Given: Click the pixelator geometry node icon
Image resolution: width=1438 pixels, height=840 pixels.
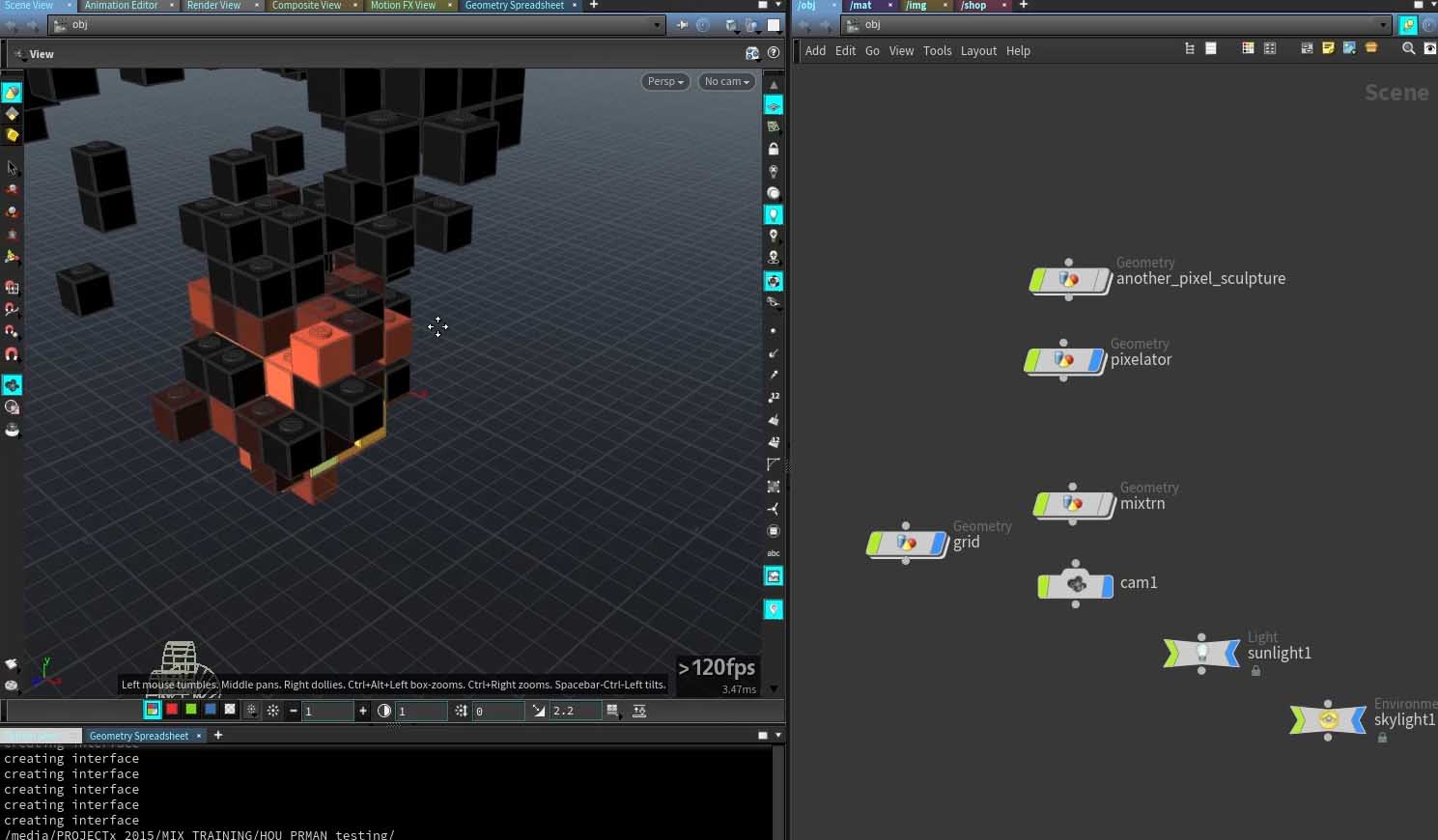Looking at the screenshot, I should click(x=1063, y=360).
